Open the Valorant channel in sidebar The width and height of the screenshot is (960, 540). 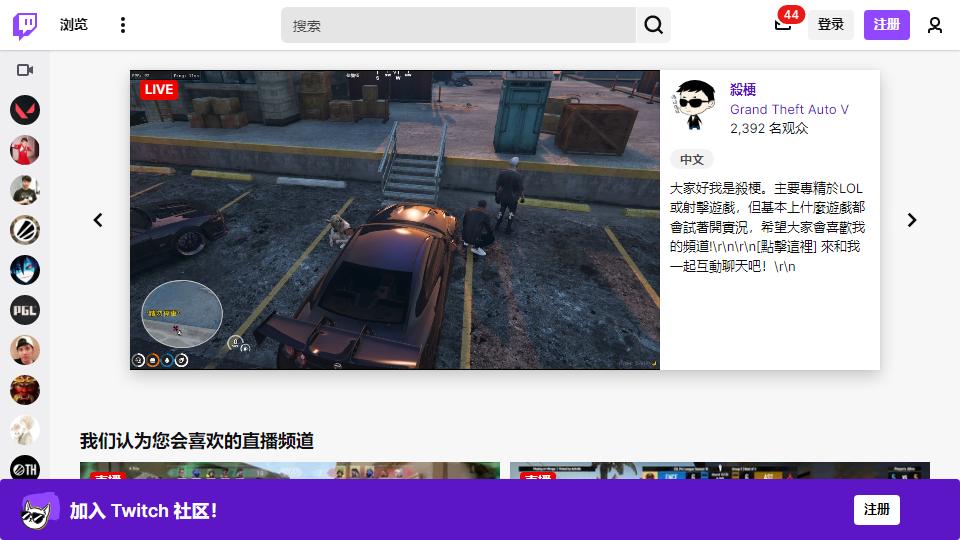pos(25,110)
